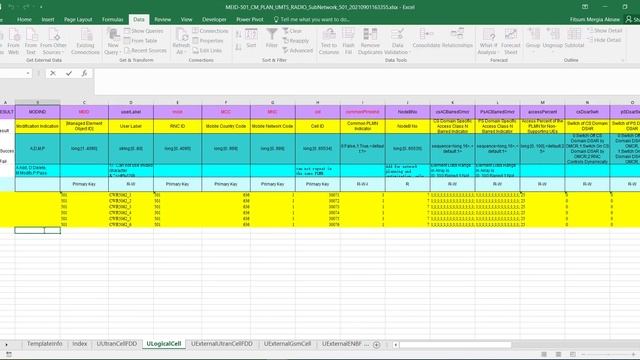The image size is (640, 360).
Task: Open Recent Sources
Action: tap(145, 50)
